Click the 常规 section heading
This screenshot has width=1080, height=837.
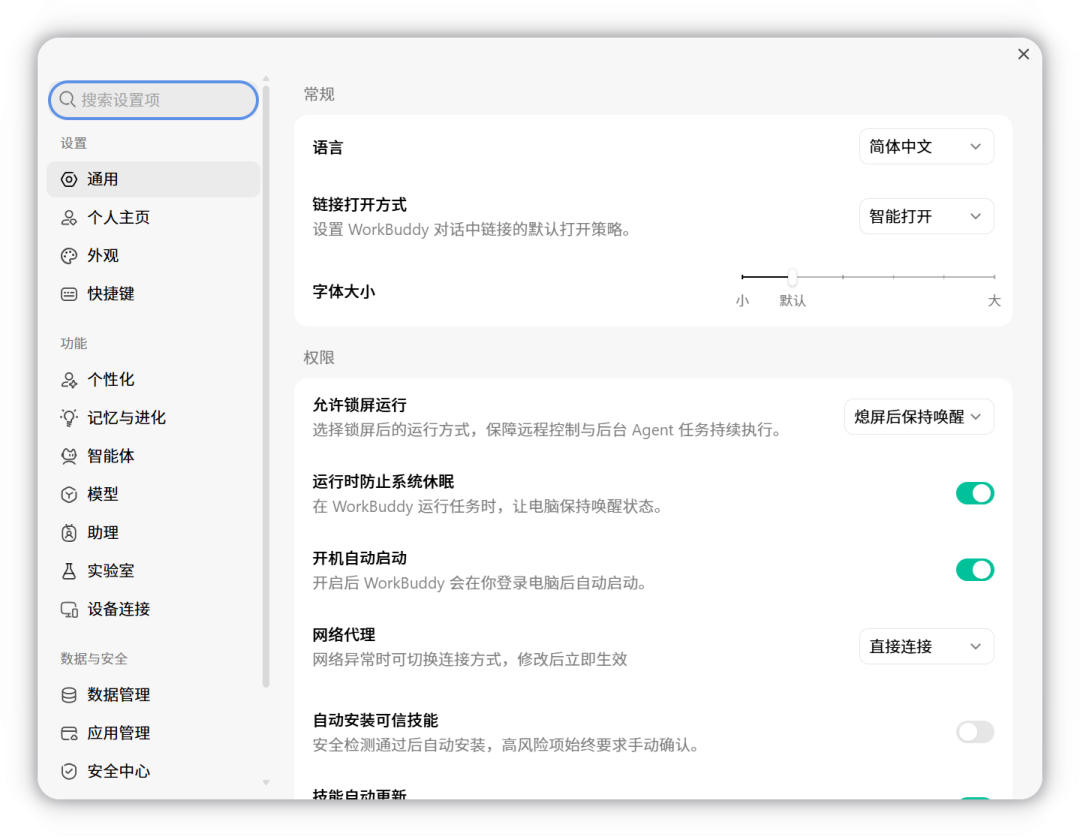[319, 94]
